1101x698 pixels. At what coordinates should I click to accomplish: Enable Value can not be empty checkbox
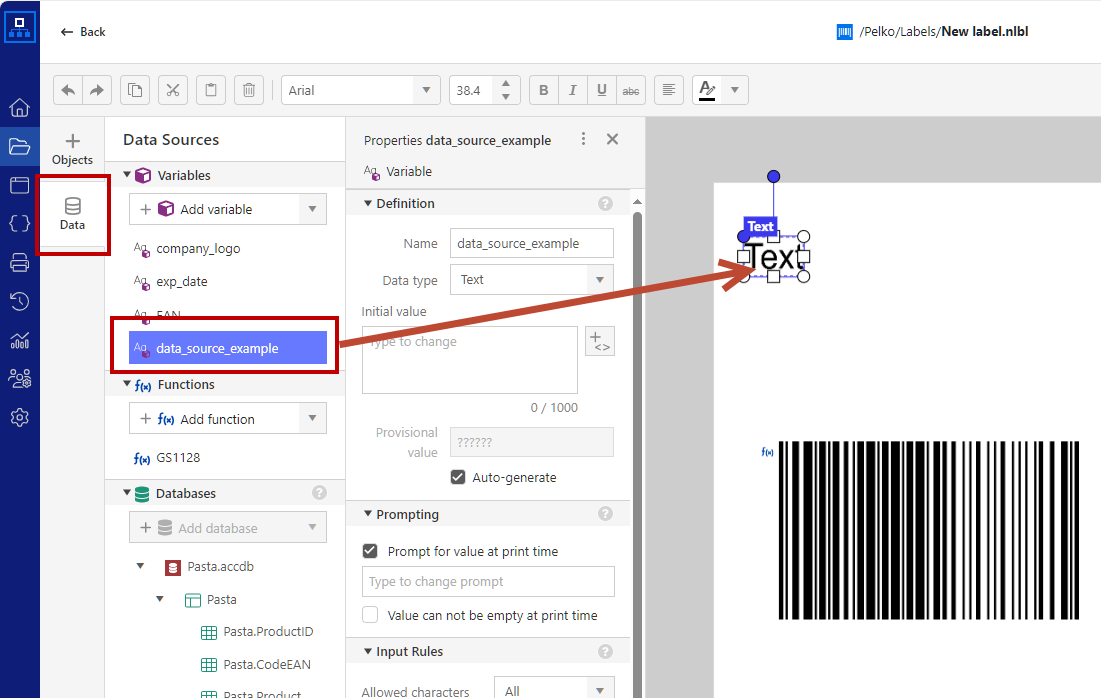pos(370,616)
